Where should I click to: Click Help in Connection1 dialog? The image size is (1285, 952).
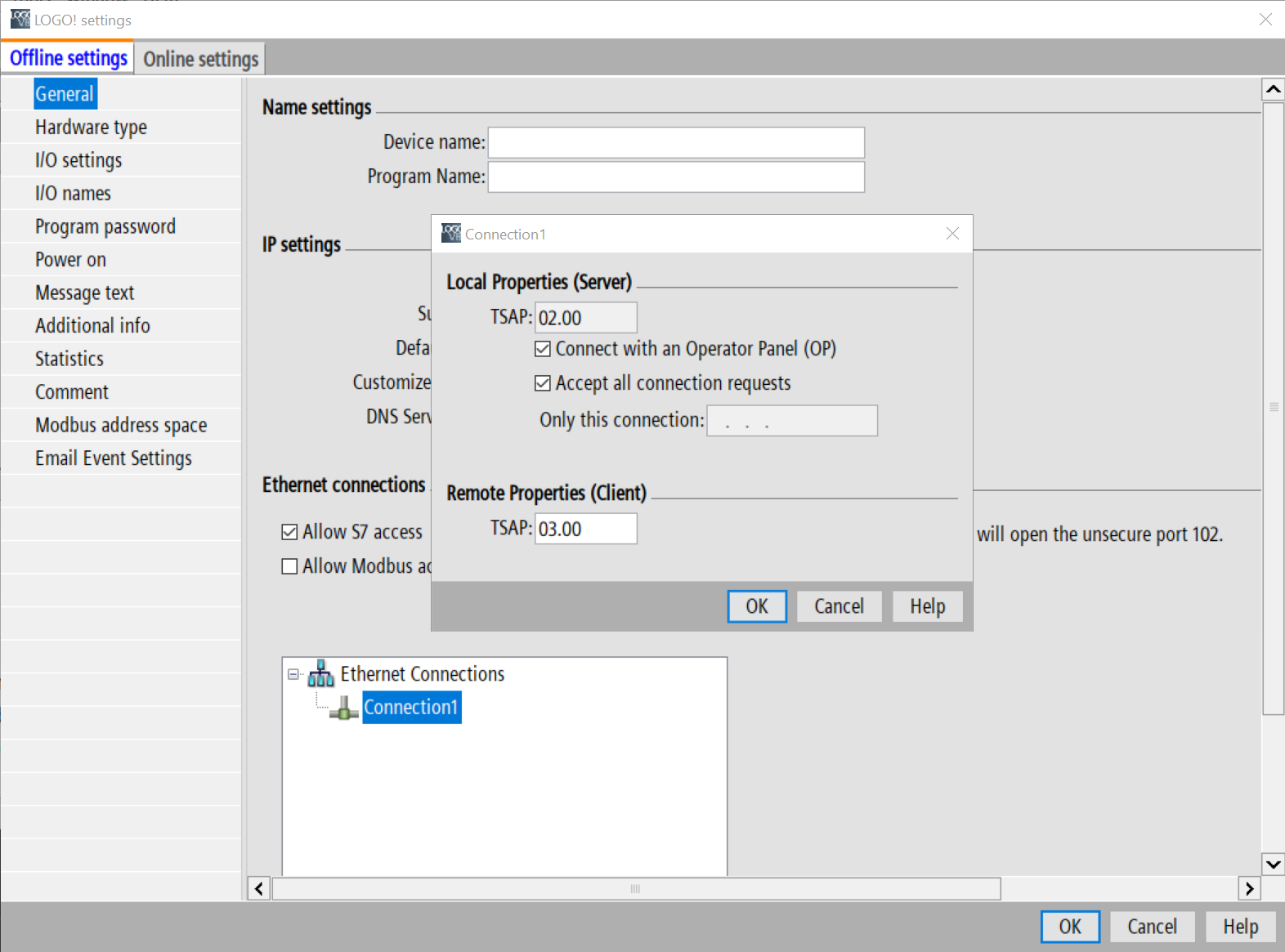pos(927,606)
